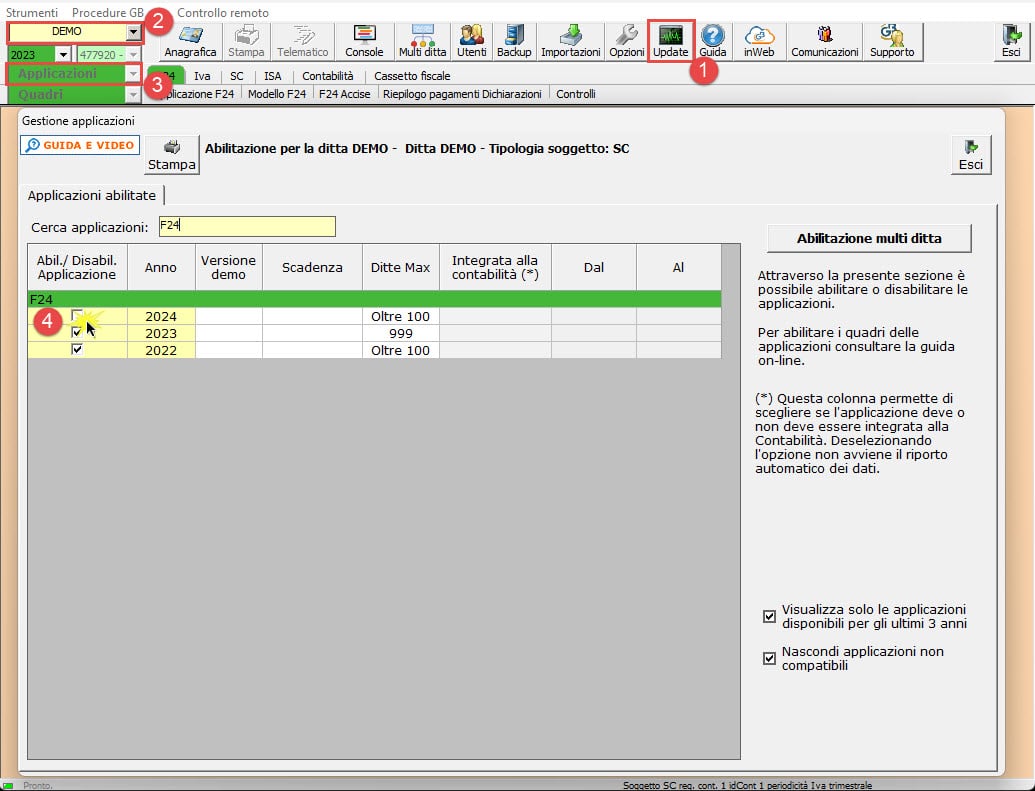Open the Importazioni icon
The height and width of the screenshot is (791, 1035).
tap(570, 40)
